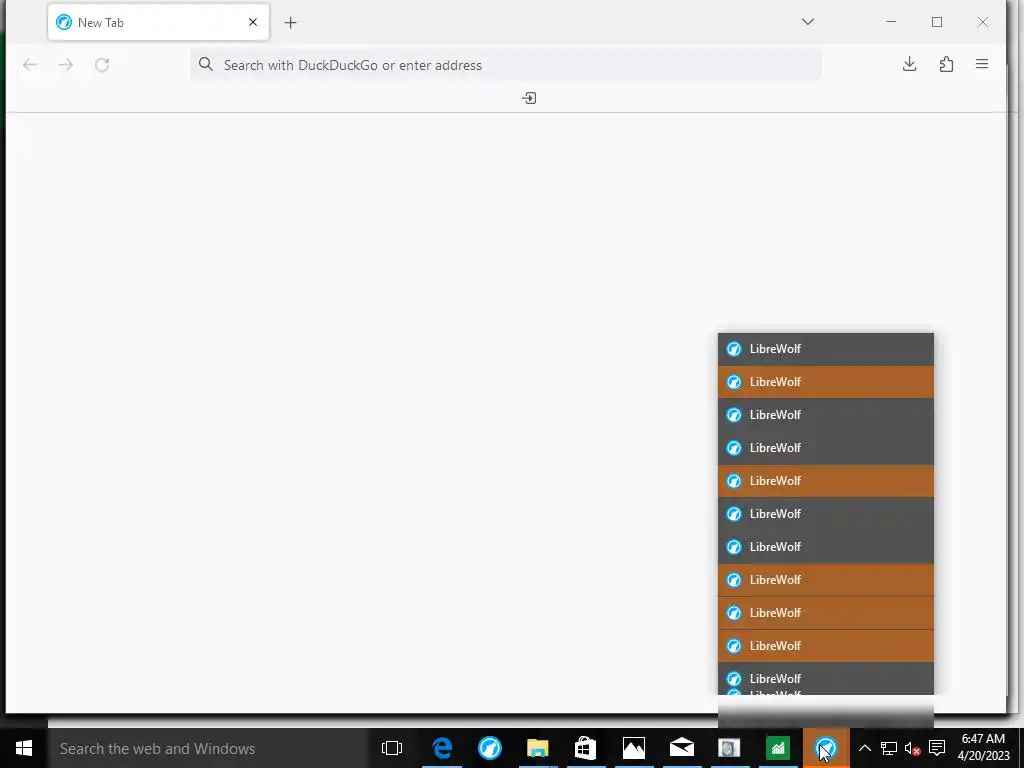
Task: Open the Action Center notifications
Action: 937,748
